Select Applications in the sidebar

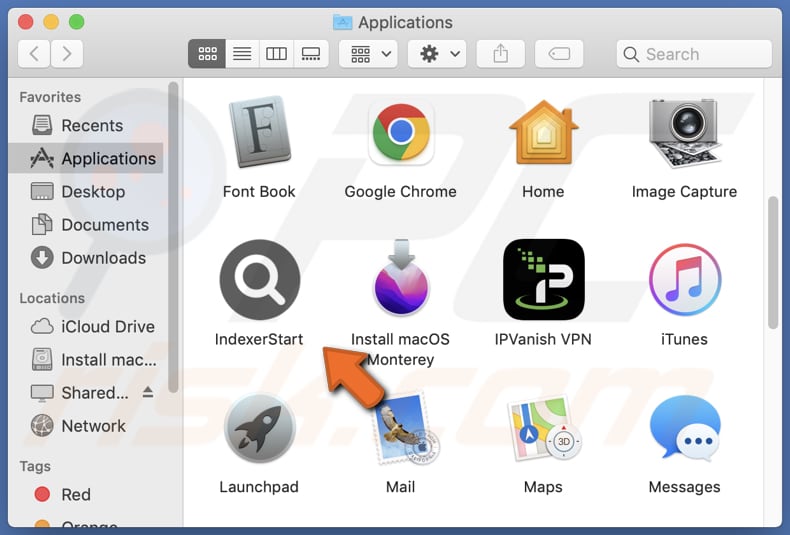(x=86, y=159)
